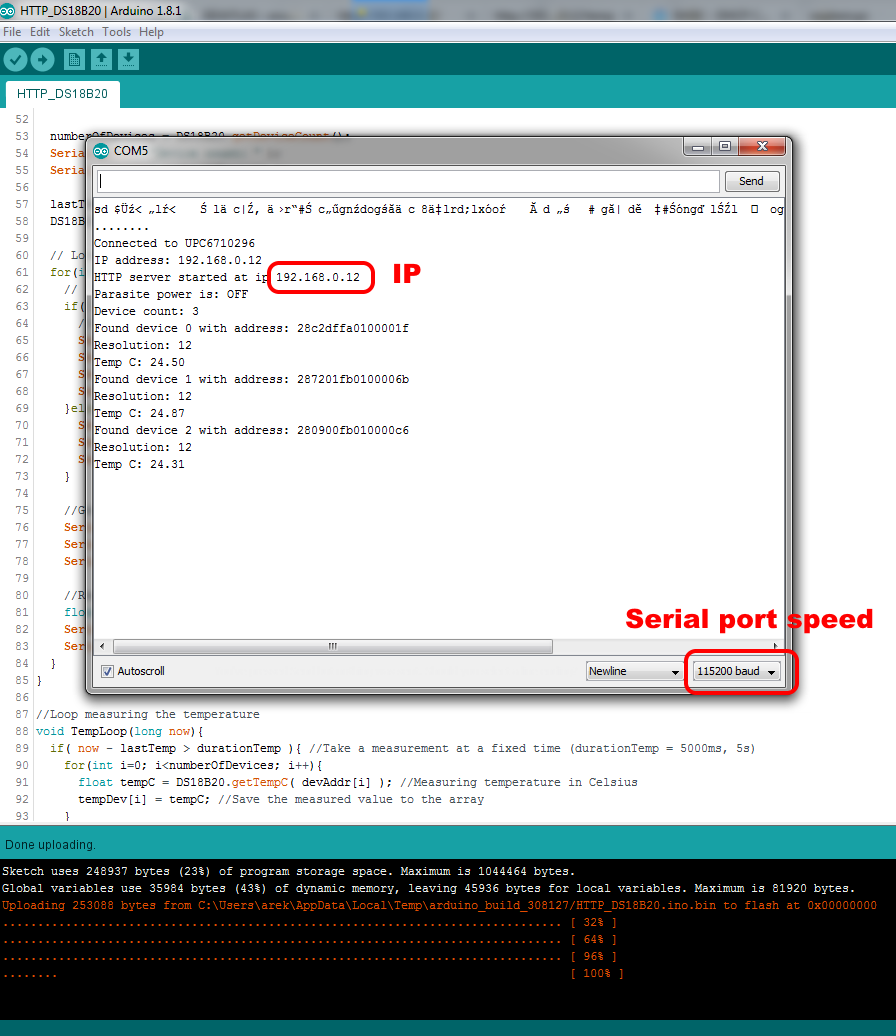Viewport: 896px width, 1036px height.
Task: Select the HTTP_DS18B20 sketch tab
Action: (x=62, y=94)
